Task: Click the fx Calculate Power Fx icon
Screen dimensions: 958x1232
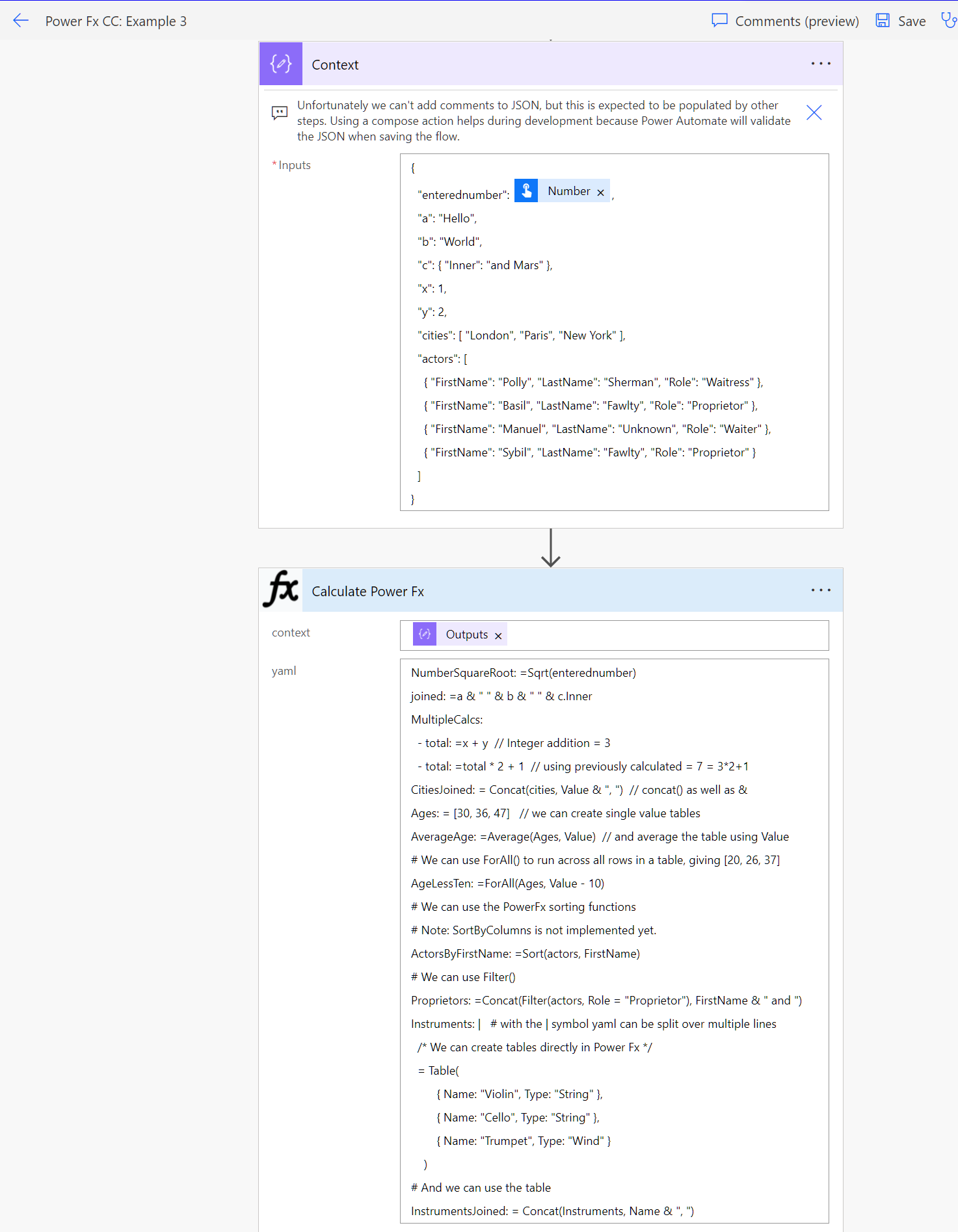Action: coord(281,590)
